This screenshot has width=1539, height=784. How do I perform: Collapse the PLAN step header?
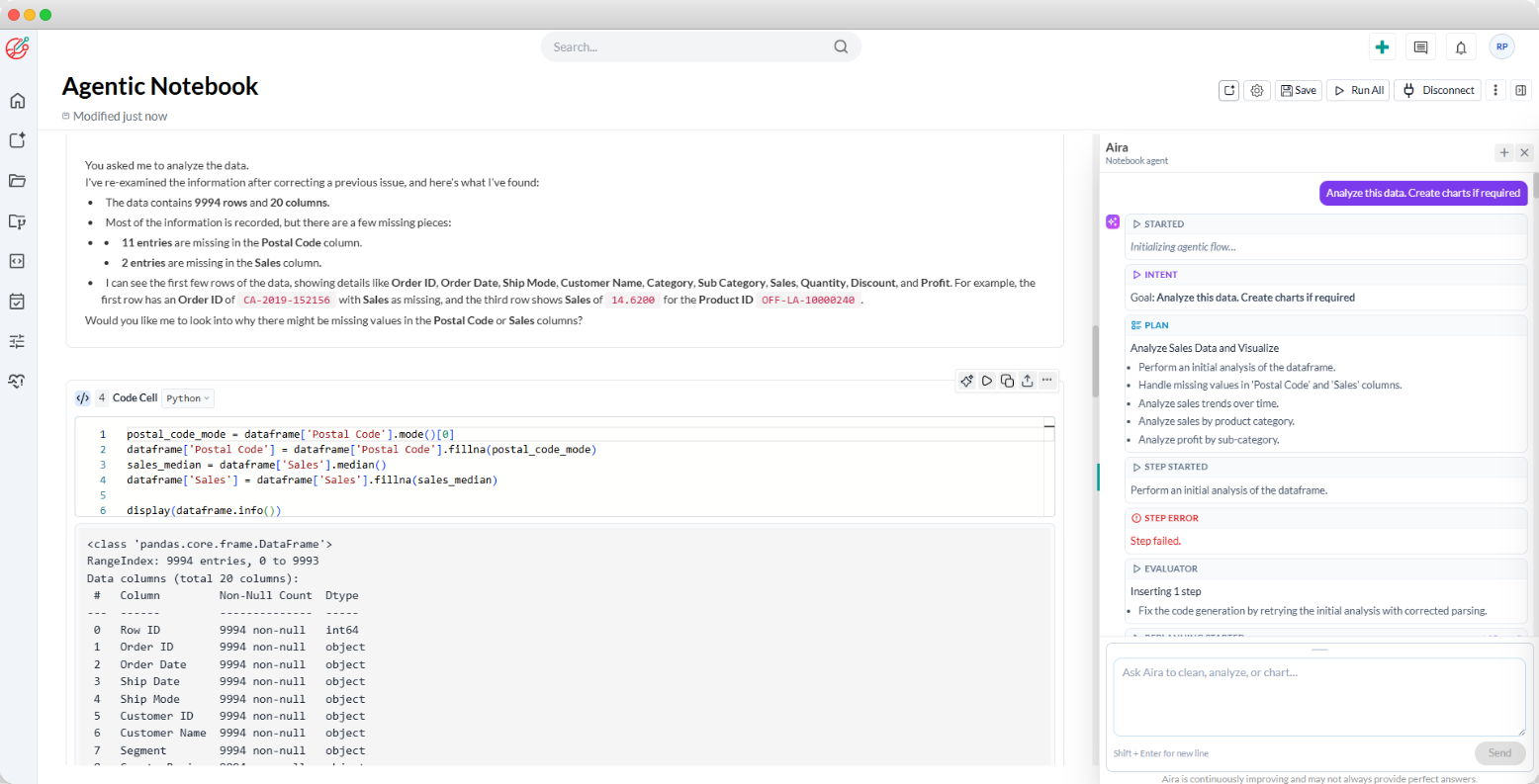point(1326,325)
